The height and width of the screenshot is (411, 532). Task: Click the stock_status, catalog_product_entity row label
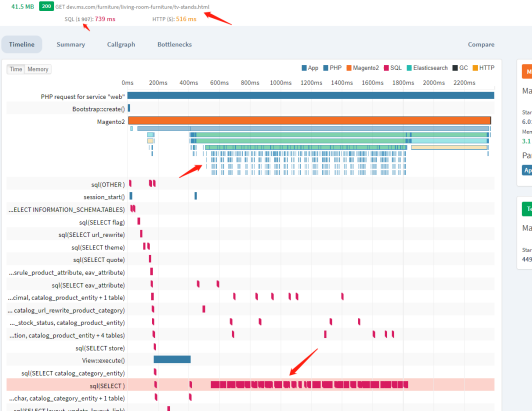click(67, 323)
